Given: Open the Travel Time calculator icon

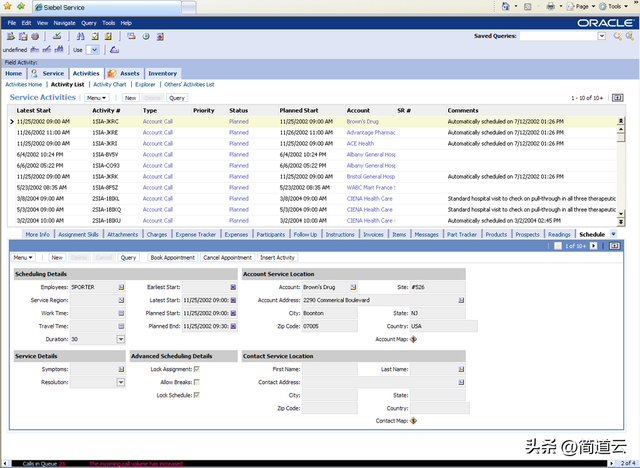Looking at the screenshot, I should [x=121, y=326].
